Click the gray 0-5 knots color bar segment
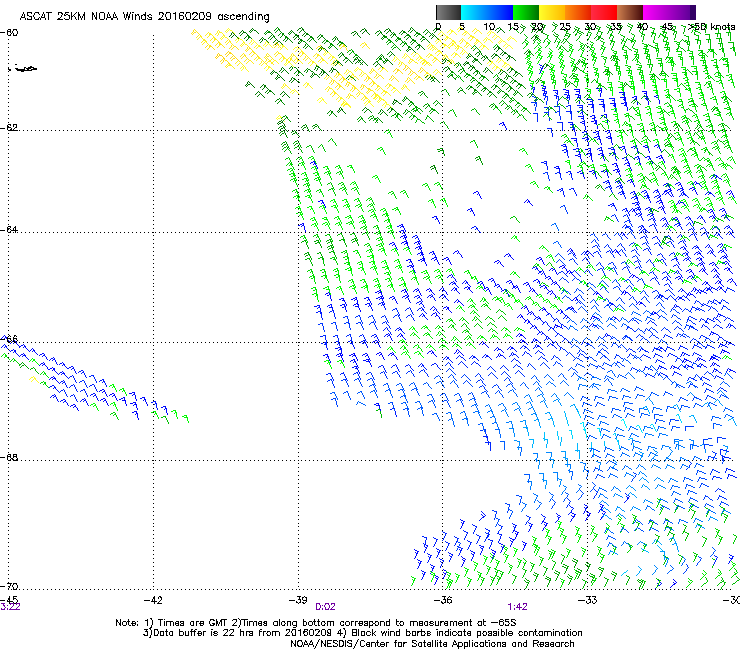Image resolution: width=740 pixels, height=650 pixels. coord(448,12)
